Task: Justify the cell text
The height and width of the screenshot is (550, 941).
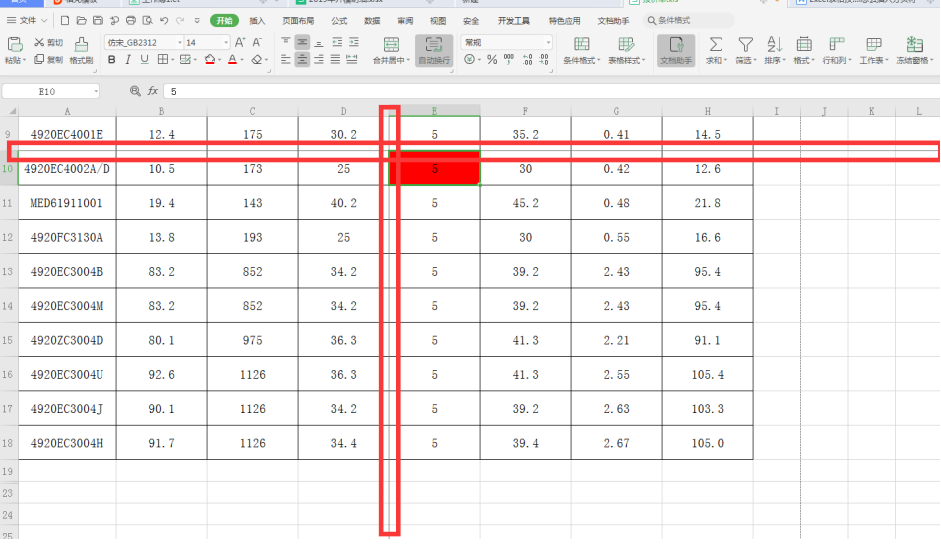Action: pos(335,59)
